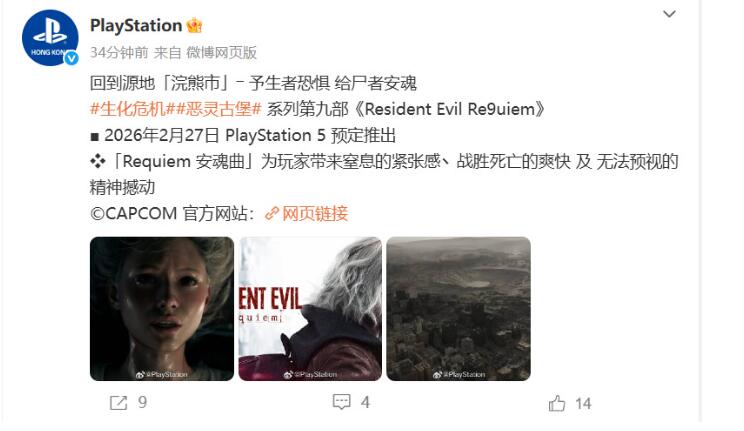Open the 34分钟前 post timestamp
The image size is (744, 431).
click(x=119, y=52)
